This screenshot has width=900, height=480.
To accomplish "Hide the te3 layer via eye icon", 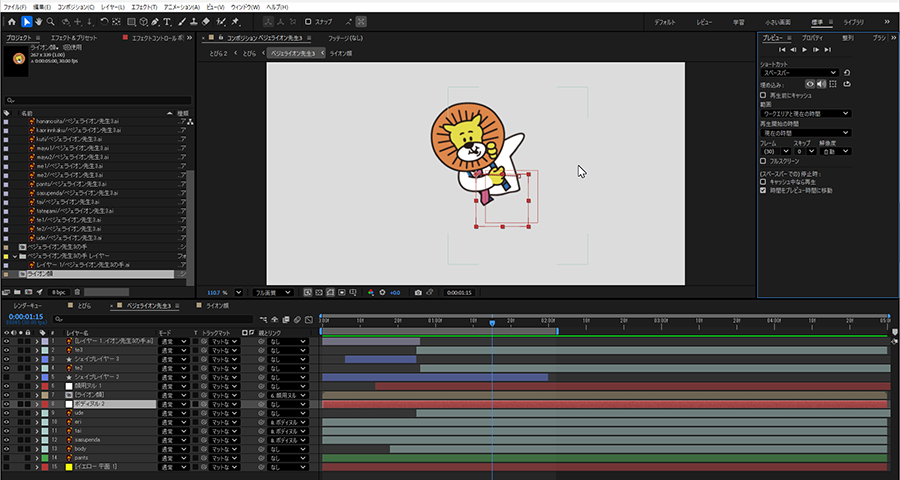I will click(x=6, y=350).
